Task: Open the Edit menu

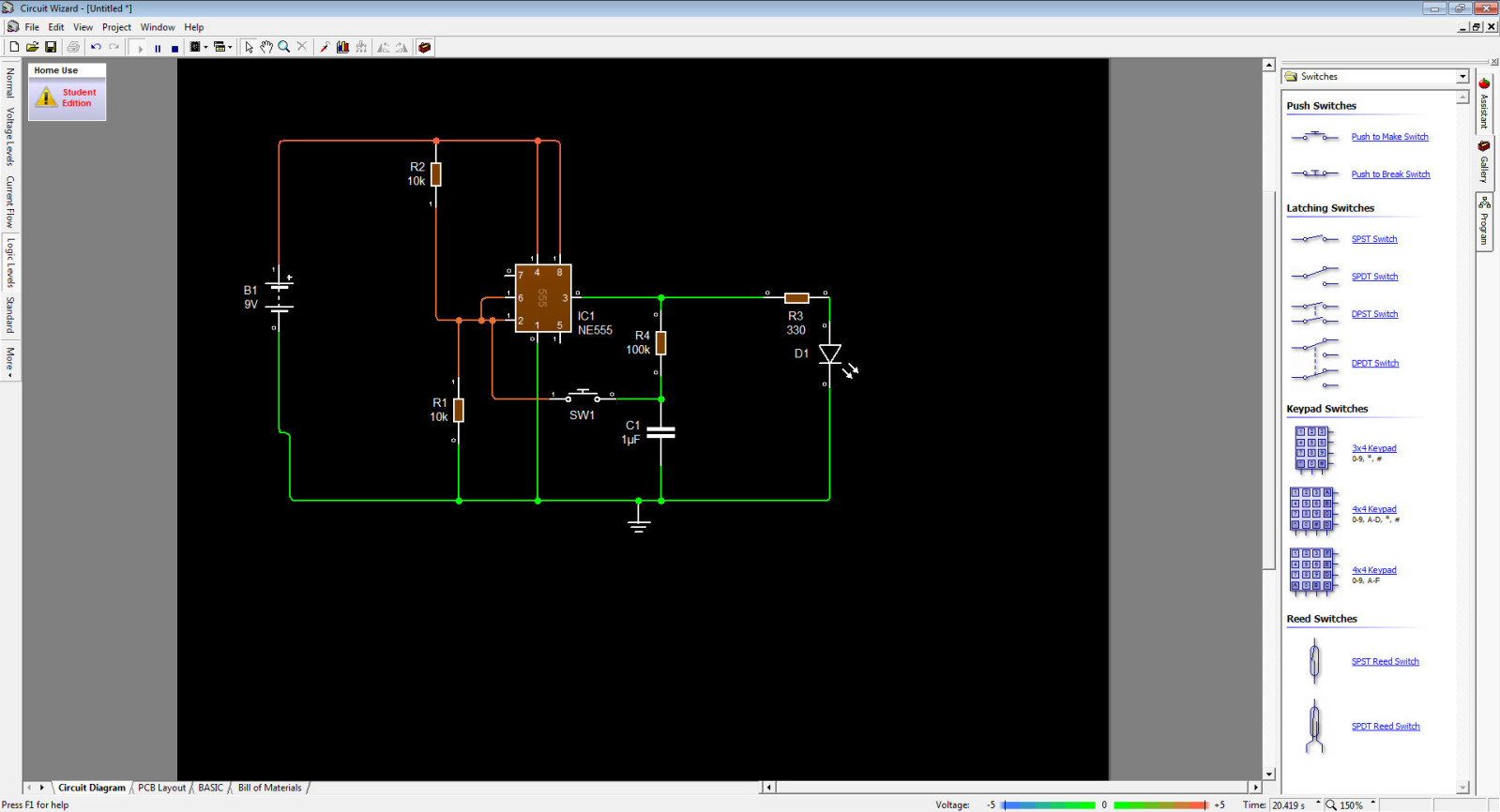Action: (56, 27)
